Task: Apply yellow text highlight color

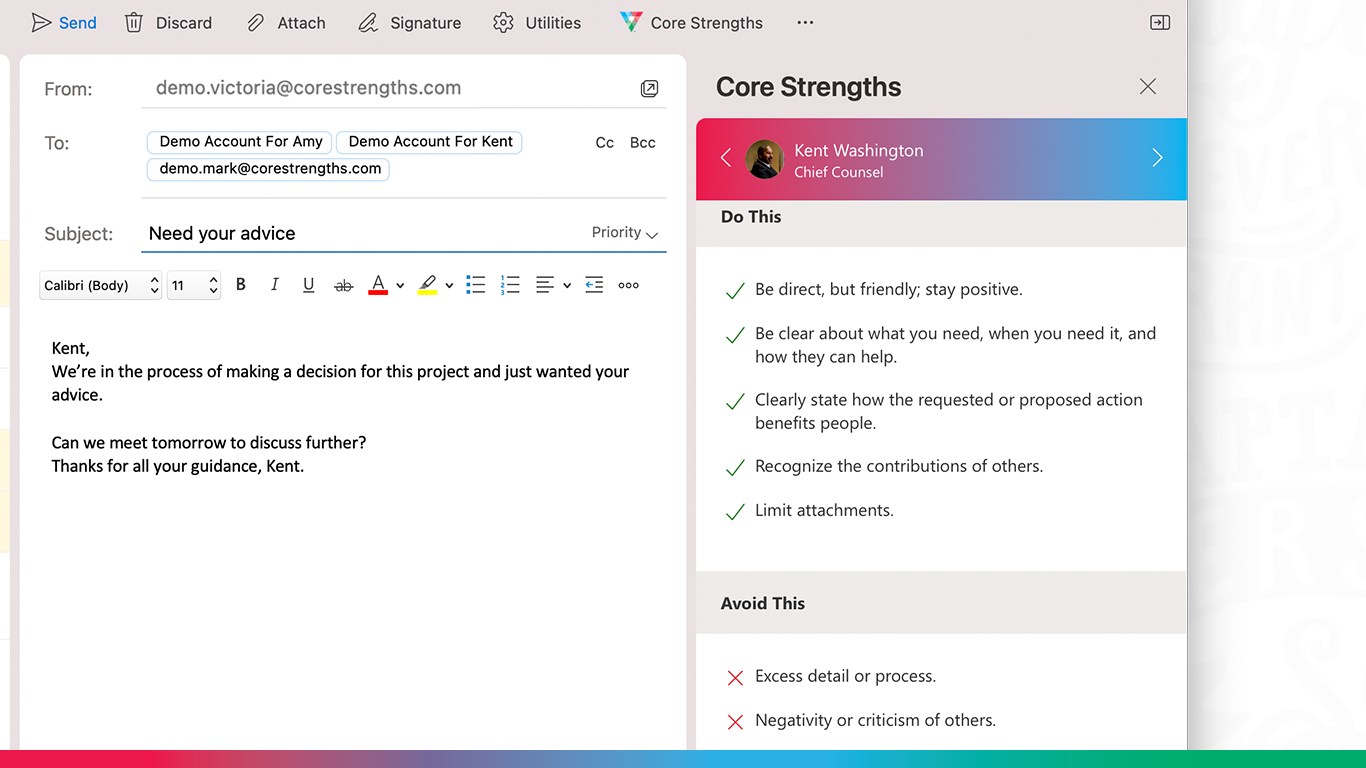Action: [427, 285]
